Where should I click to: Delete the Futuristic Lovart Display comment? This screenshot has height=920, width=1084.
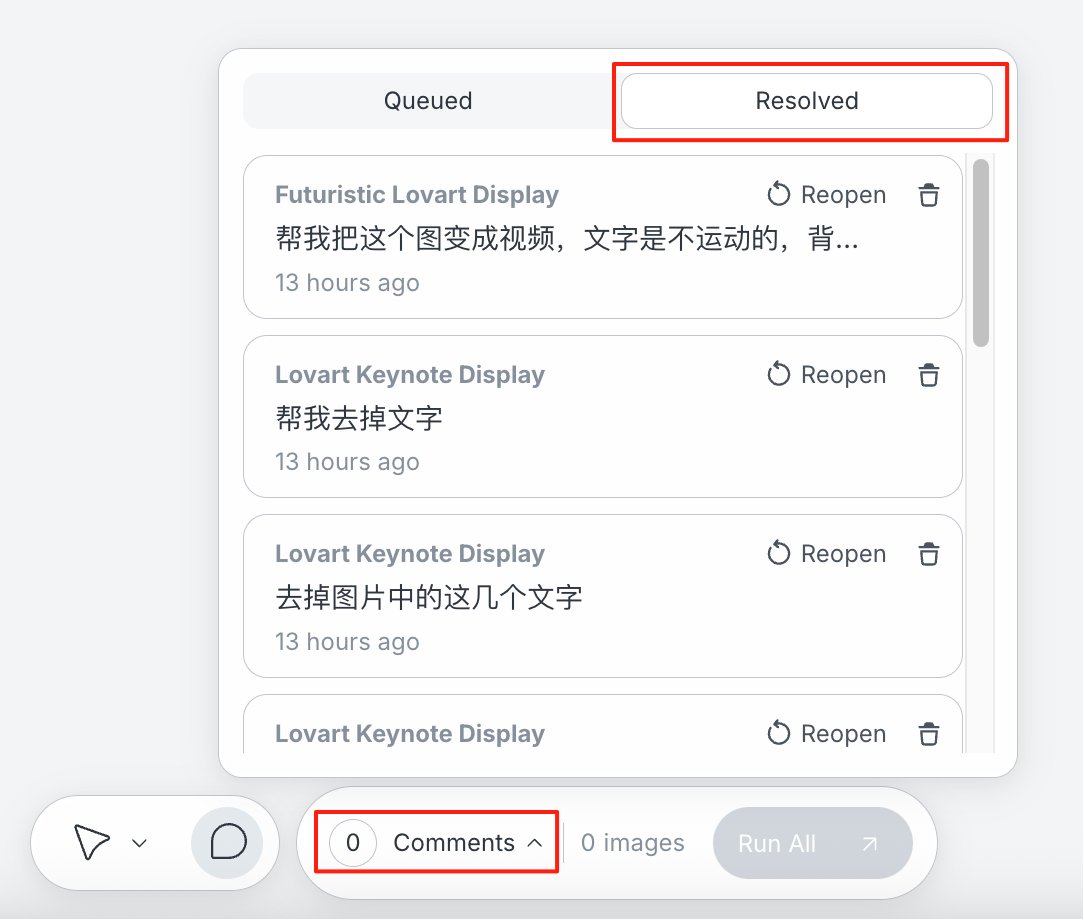928,195
